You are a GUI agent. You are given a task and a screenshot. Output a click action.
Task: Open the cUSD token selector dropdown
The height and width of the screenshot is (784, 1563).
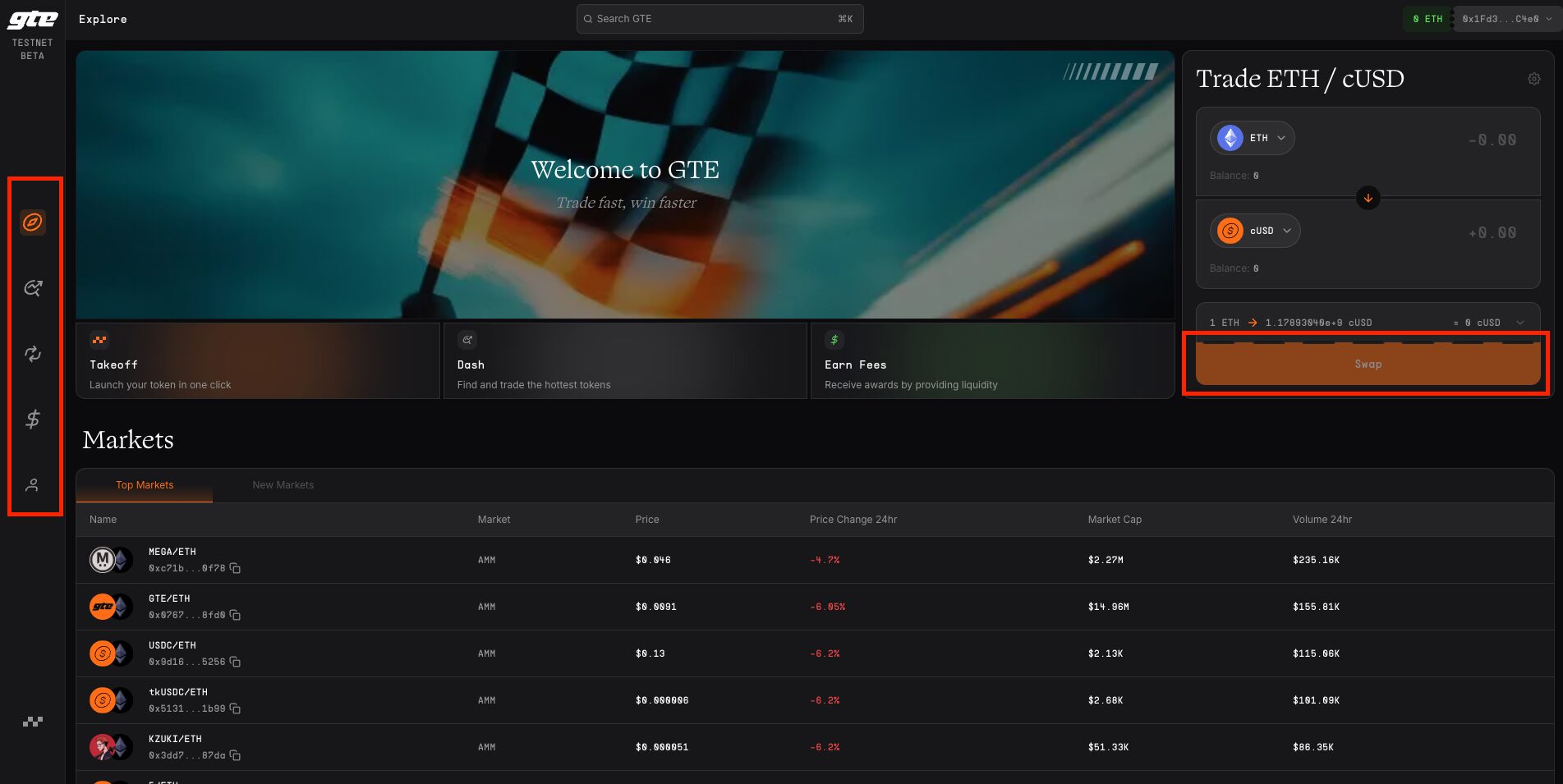click(x=1255, y=231)
